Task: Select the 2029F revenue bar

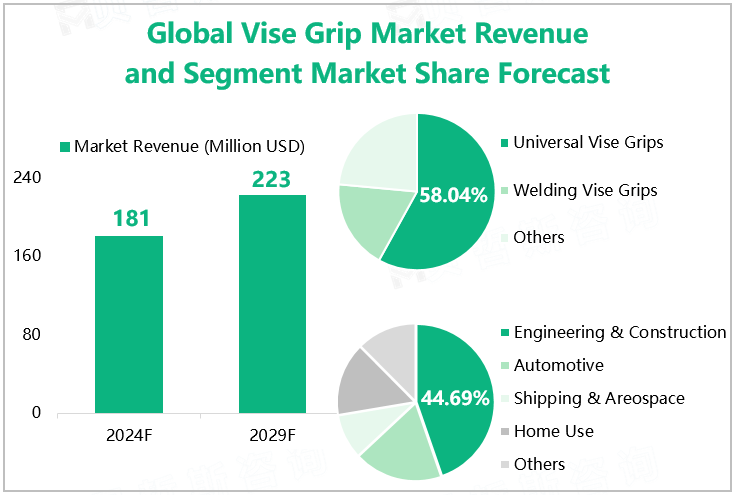Action: pos(273,304)
